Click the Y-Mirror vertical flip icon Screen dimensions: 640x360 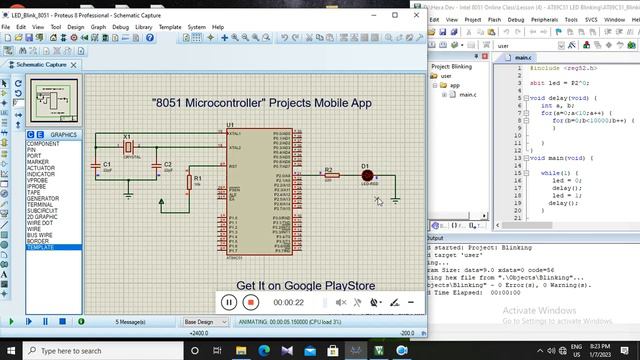click(x=18, y=125)
